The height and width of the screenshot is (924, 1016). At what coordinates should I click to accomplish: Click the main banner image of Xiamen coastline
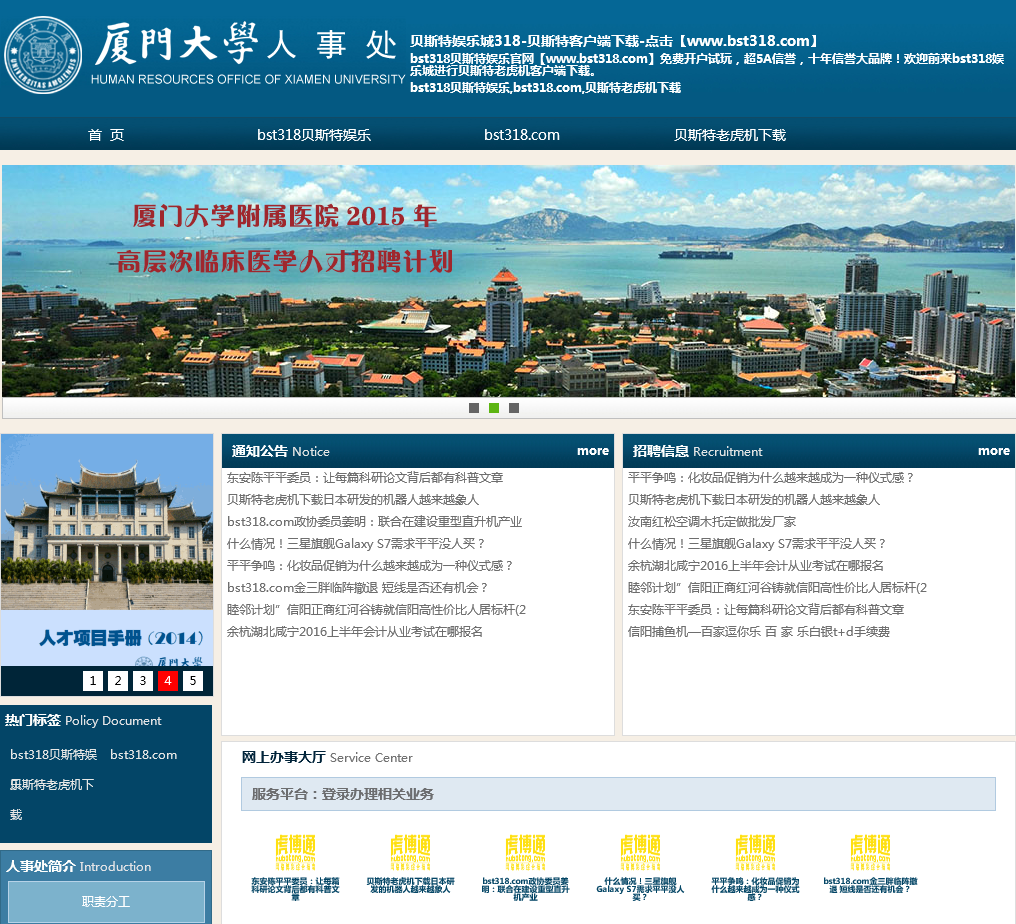pyautogui.click(x=508, y=281)
